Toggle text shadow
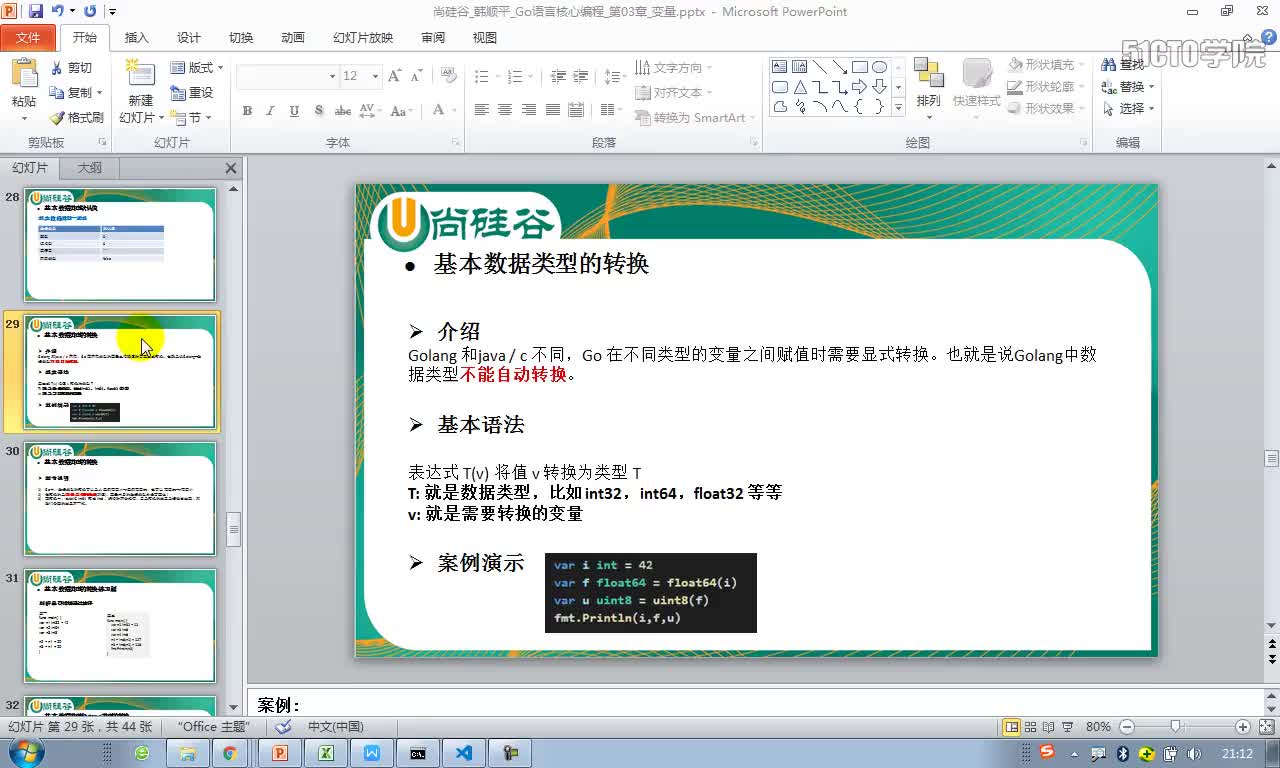 pyautogui.click(x=318, y=111)
